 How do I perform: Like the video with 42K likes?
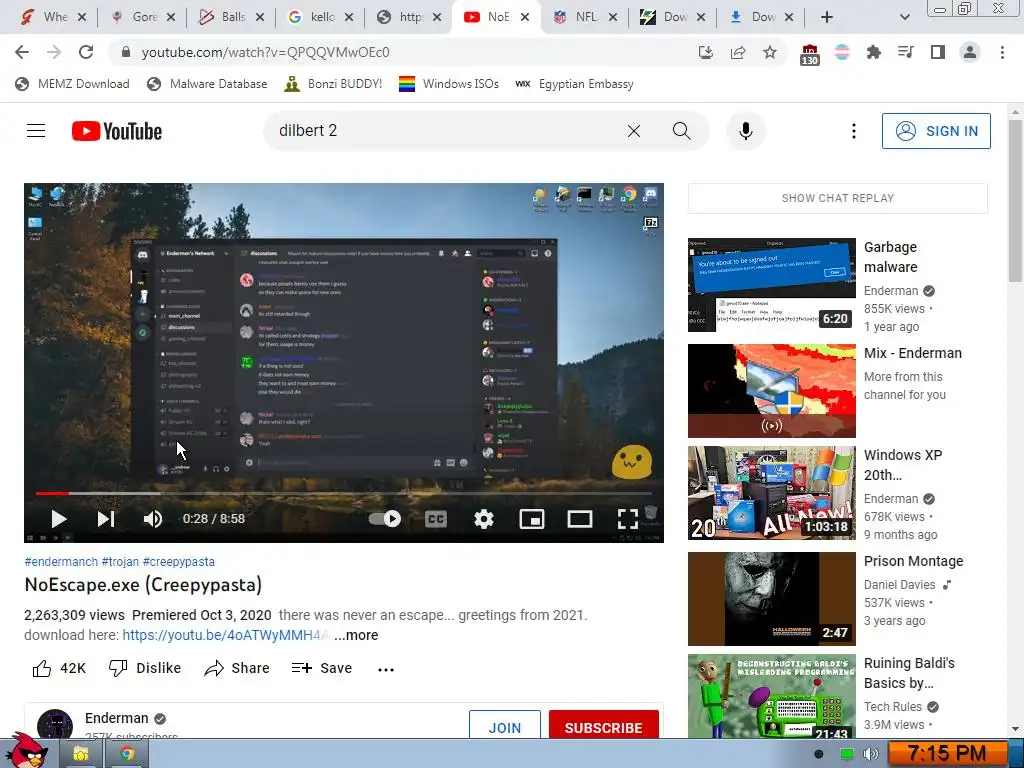point(59,668)
